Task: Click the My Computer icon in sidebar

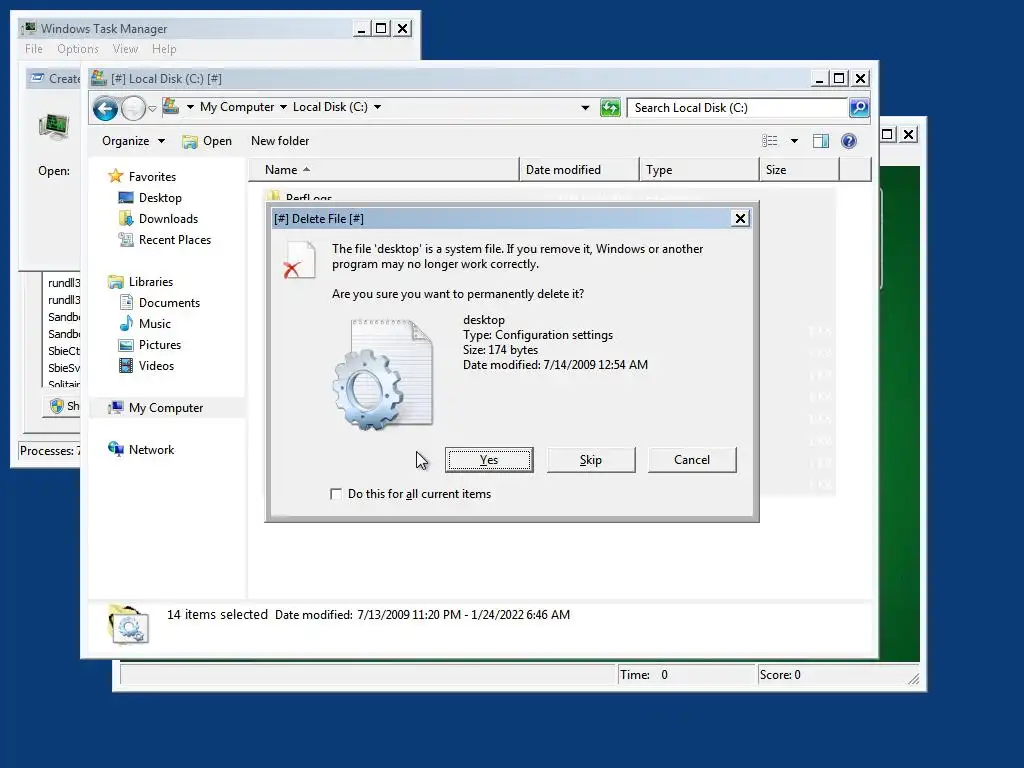Action: [116, 408]
